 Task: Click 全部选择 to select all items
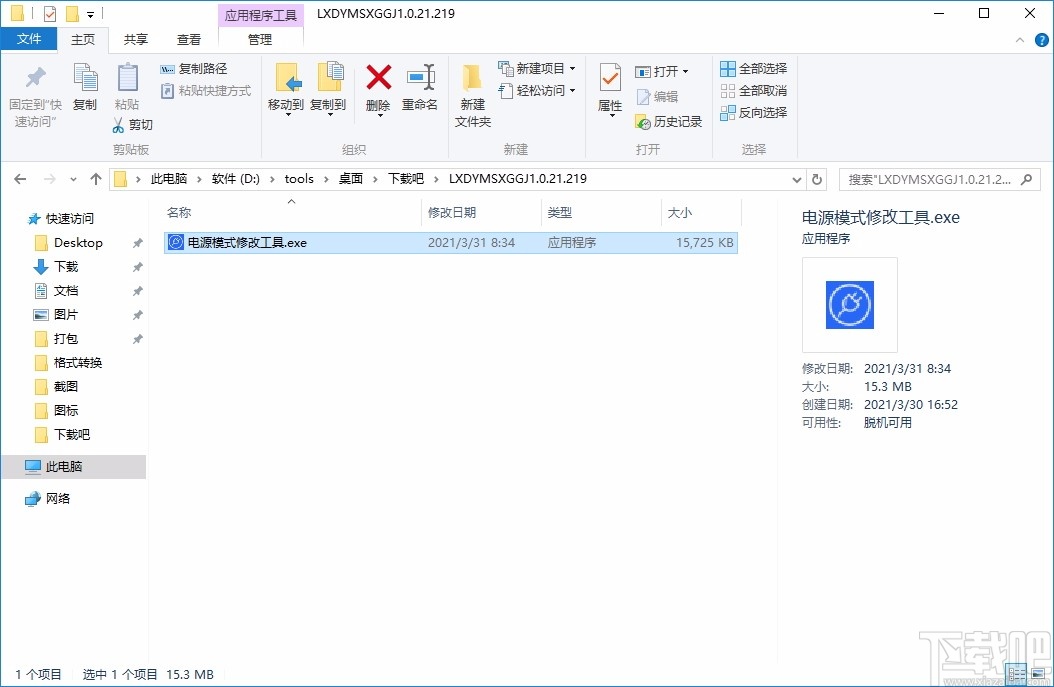click(753, 68)
